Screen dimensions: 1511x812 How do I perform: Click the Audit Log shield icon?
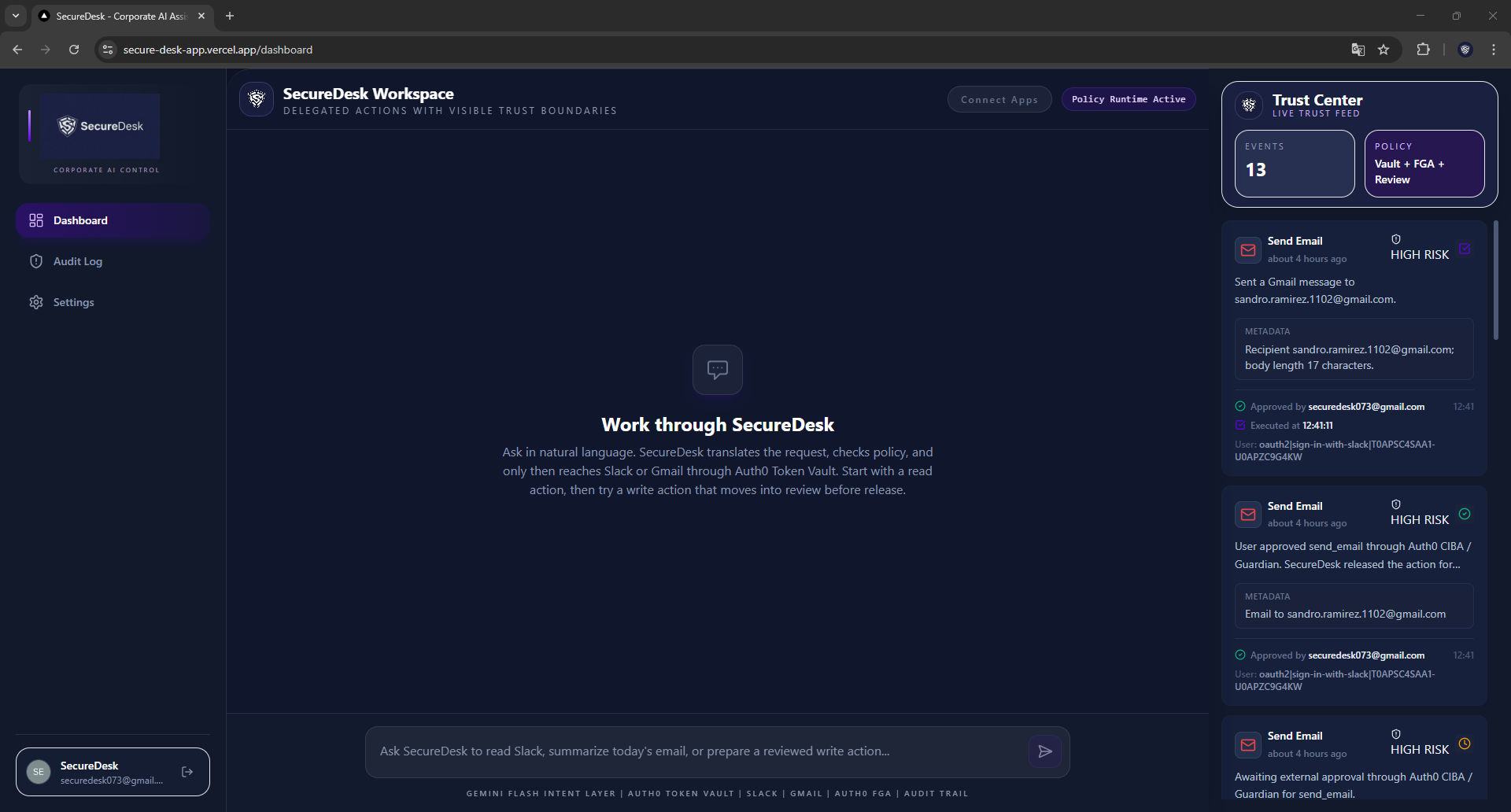click(x=36, y=261)
